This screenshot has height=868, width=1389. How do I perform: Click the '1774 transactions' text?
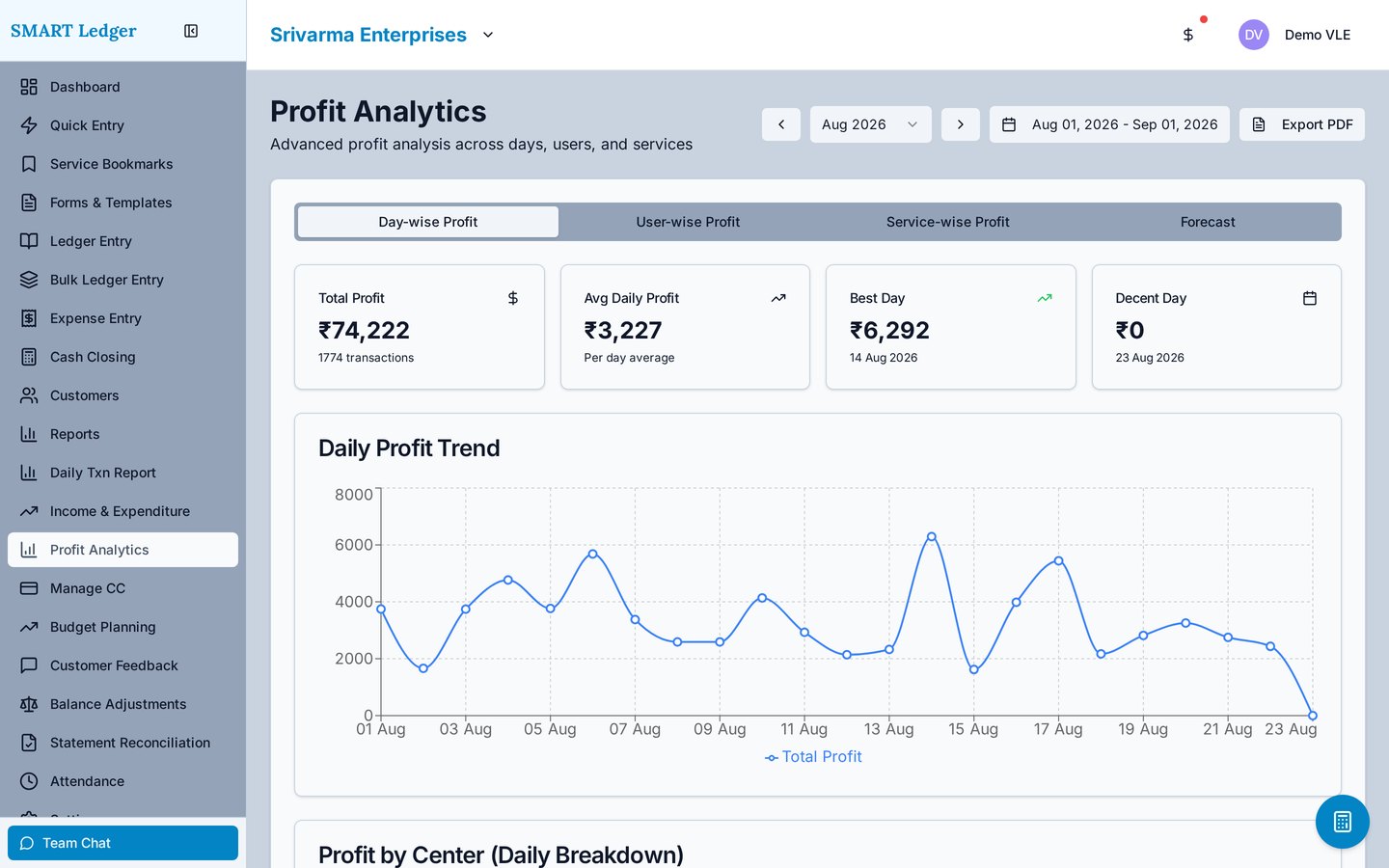pos(366,358)
